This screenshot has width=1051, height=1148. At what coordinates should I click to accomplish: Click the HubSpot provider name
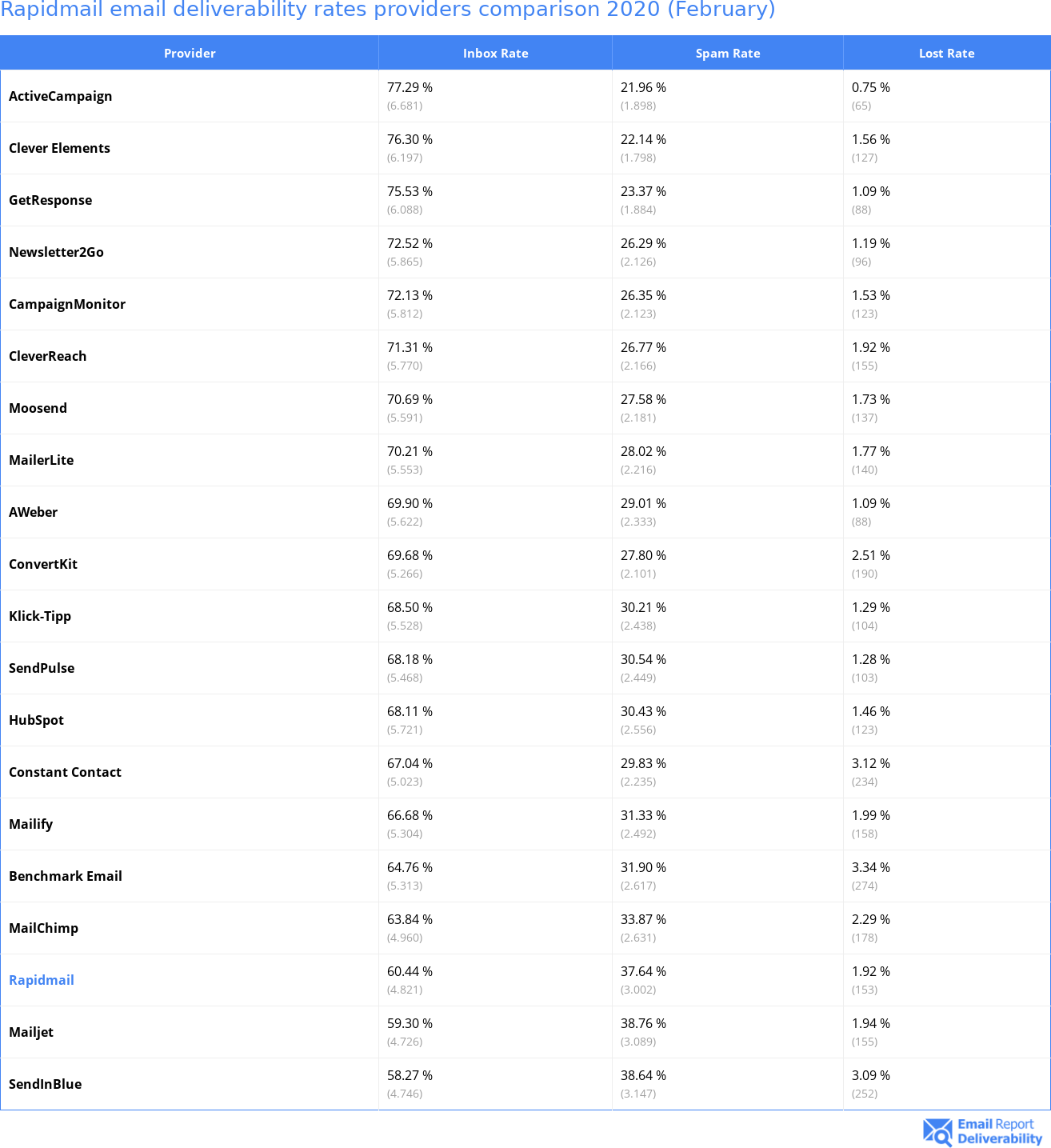point(37,720)
